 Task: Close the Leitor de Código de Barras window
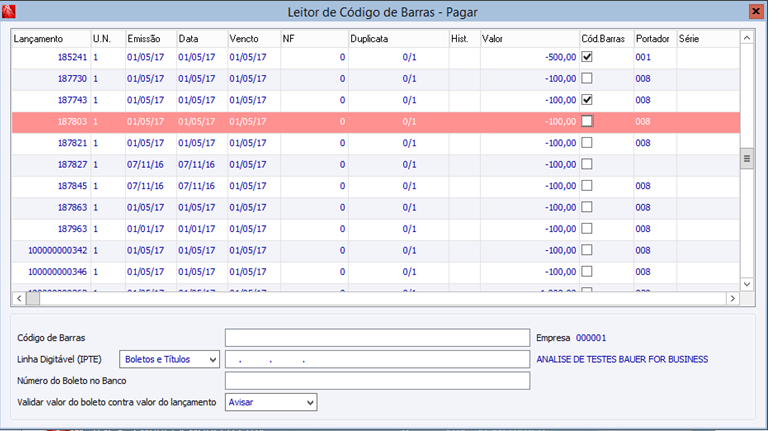(756, 11)
